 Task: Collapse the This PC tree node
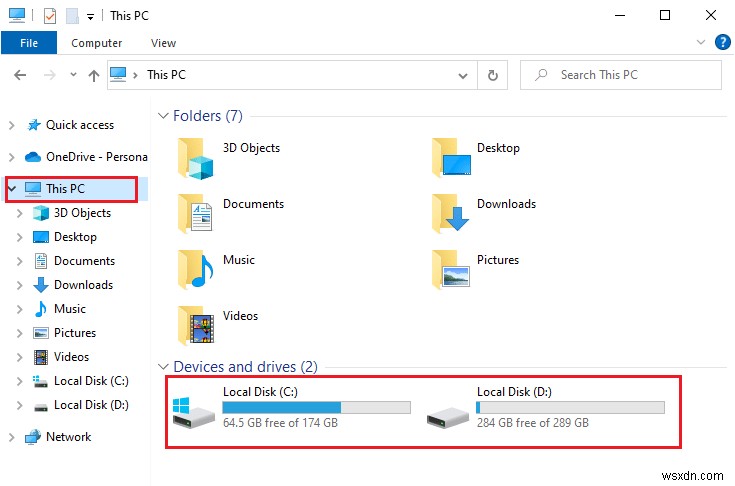(x=12, y=189)
